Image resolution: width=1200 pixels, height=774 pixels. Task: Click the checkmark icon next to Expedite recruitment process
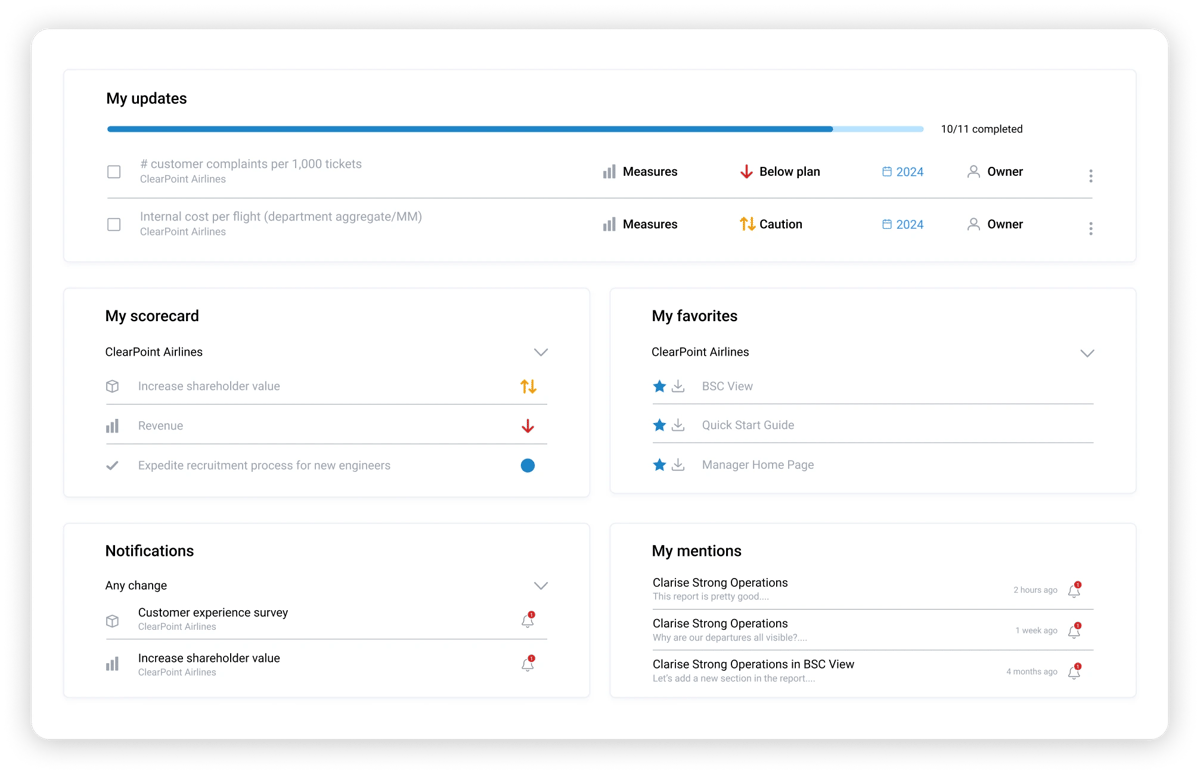[112, 466]
